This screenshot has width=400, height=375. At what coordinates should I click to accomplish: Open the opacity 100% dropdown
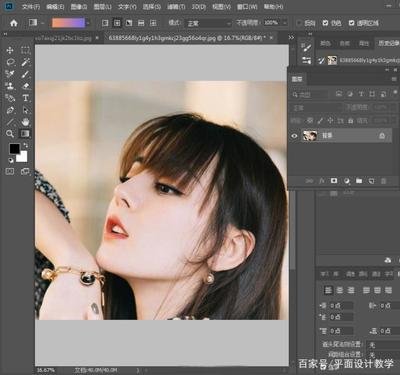pyautogui.click(x=285, y=23)
